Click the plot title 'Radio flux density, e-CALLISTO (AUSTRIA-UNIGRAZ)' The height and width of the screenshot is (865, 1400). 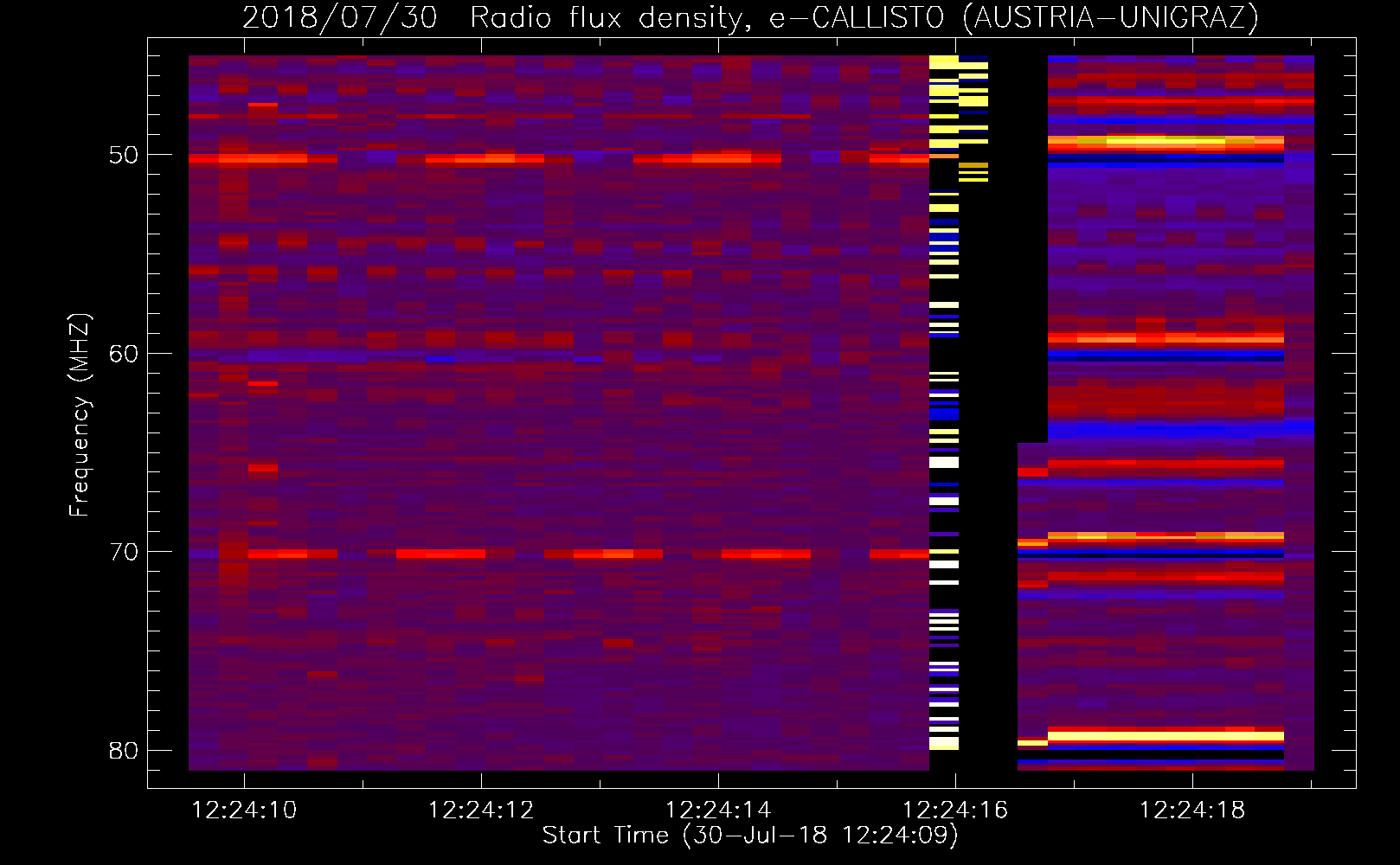point(864,17)
